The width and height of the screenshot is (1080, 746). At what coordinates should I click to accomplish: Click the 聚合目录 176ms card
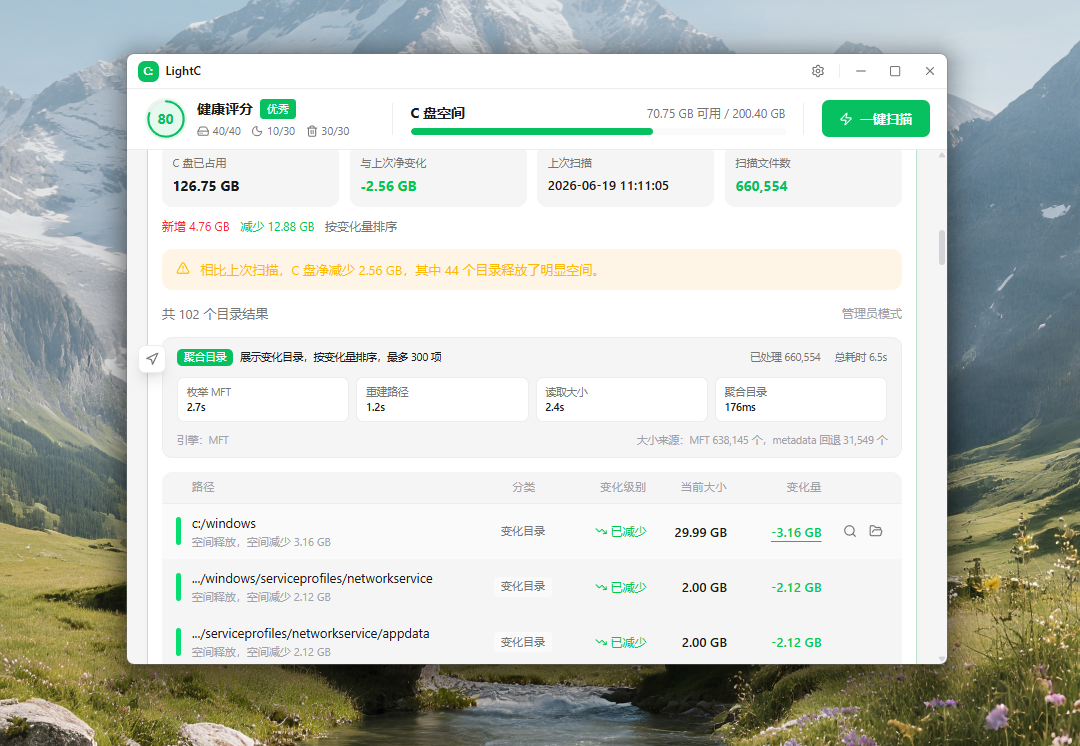tap(801, 400)
